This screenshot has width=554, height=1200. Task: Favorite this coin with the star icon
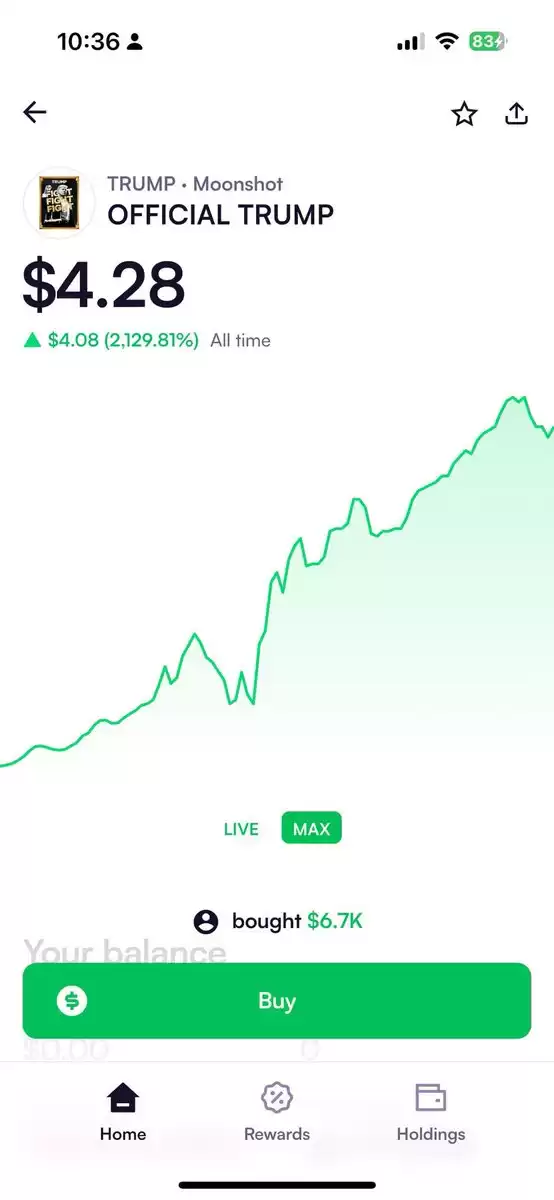[x=464, y=114]
